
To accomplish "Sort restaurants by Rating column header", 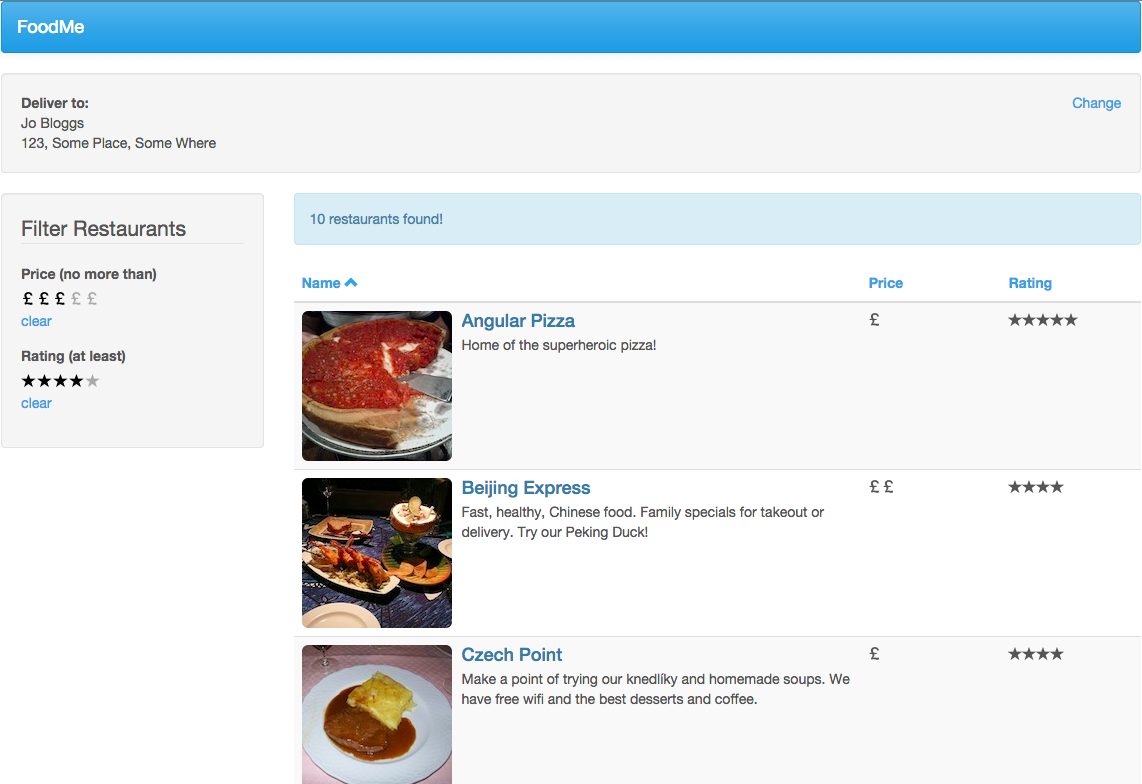I will 1030,283.
